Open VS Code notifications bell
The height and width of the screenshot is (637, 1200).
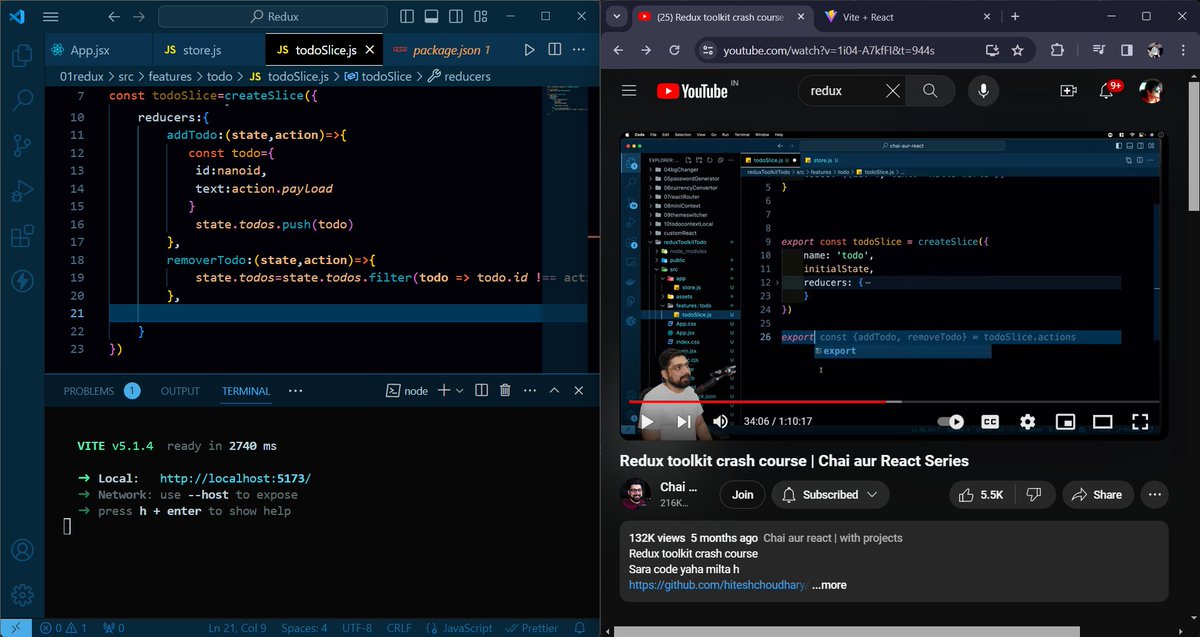point(580,628)
